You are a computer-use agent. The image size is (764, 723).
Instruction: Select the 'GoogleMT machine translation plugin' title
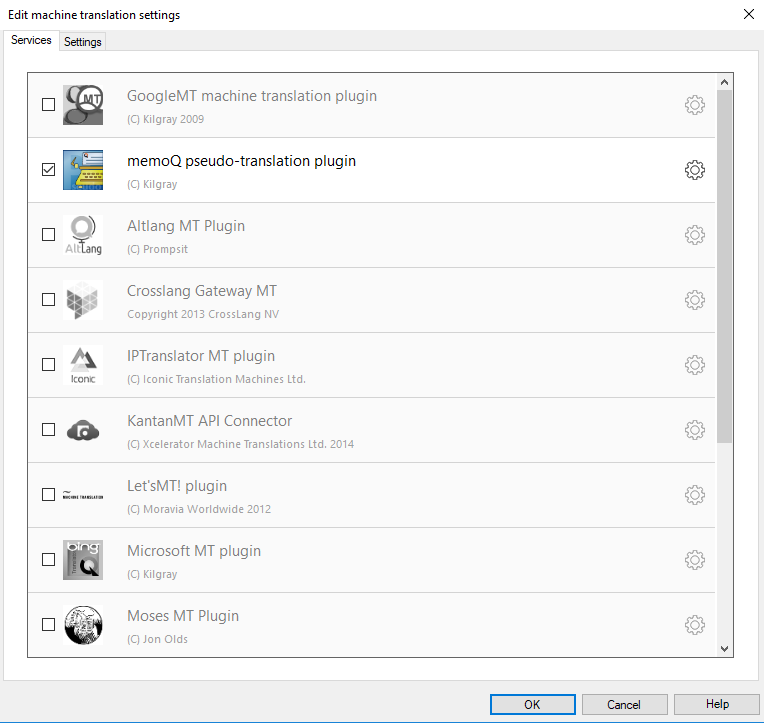click(x=252, y=96)
